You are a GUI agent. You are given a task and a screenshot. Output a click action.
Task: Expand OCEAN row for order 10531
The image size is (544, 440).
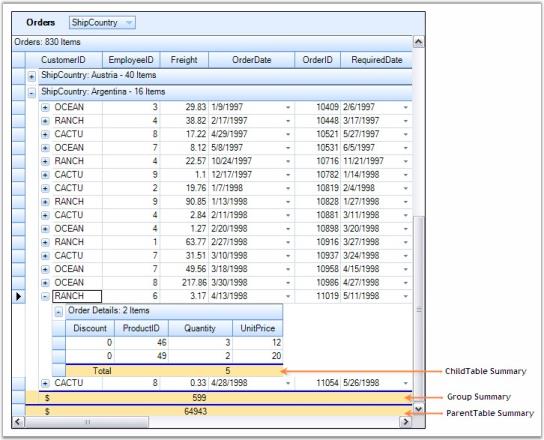45,148
